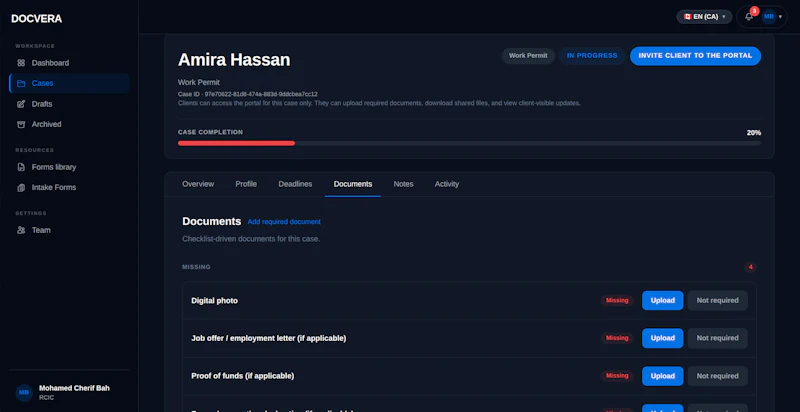This screenshot has width=800, height=412.
Task: Click the Drafts pencil icon
Action: 21,104
